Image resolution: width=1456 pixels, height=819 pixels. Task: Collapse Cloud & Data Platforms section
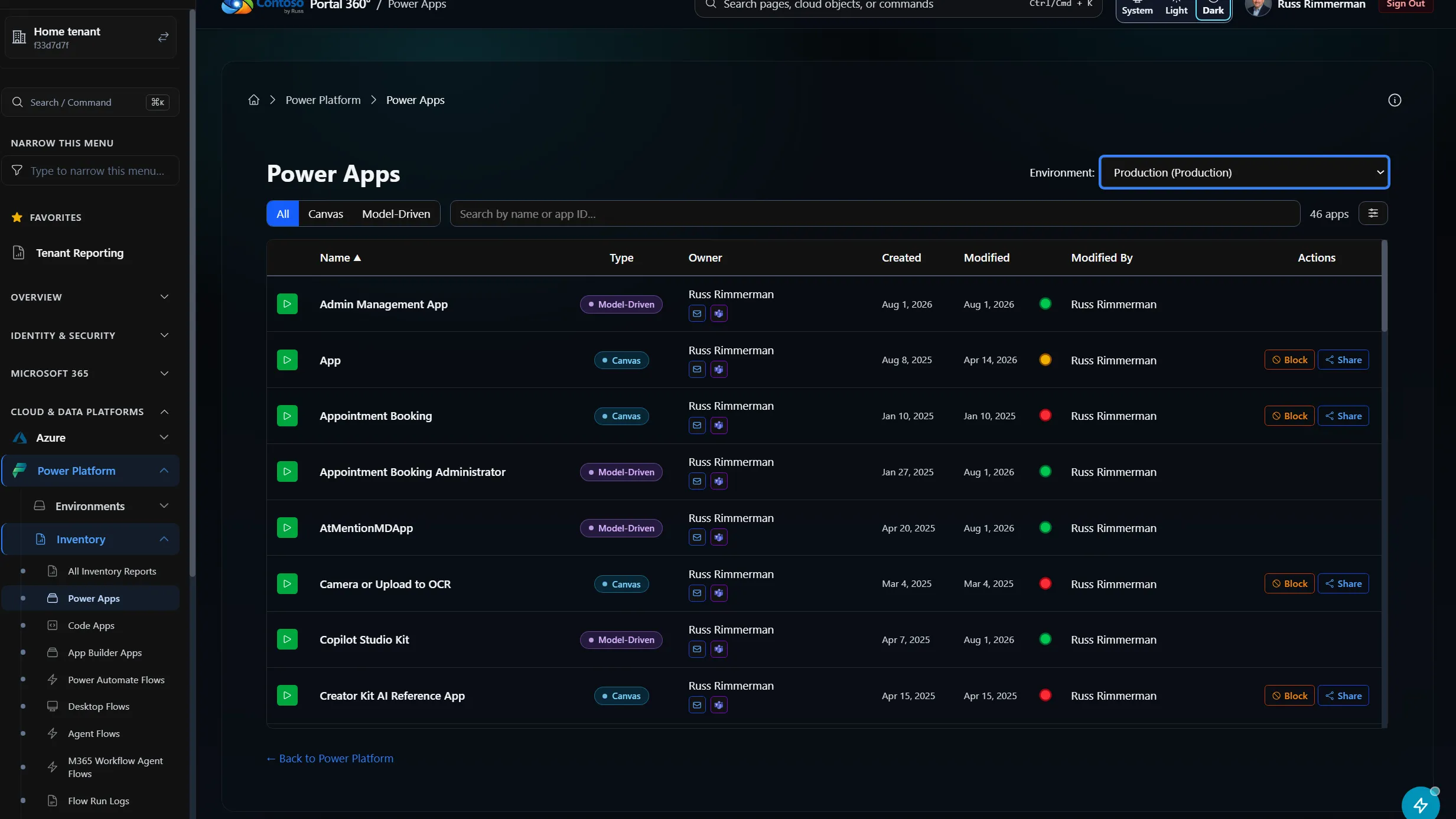click(90, 412)
